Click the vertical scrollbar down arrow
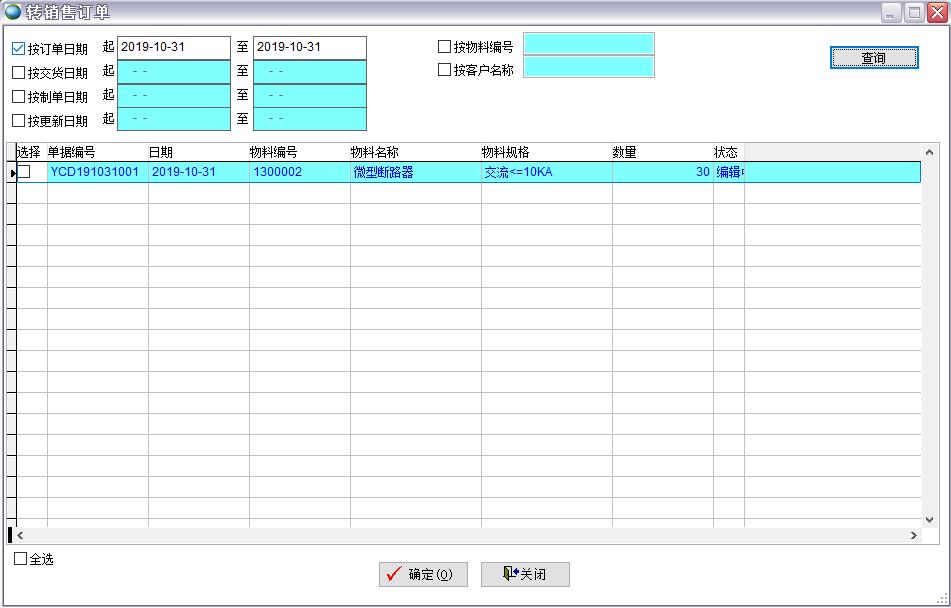 [929, 519]
